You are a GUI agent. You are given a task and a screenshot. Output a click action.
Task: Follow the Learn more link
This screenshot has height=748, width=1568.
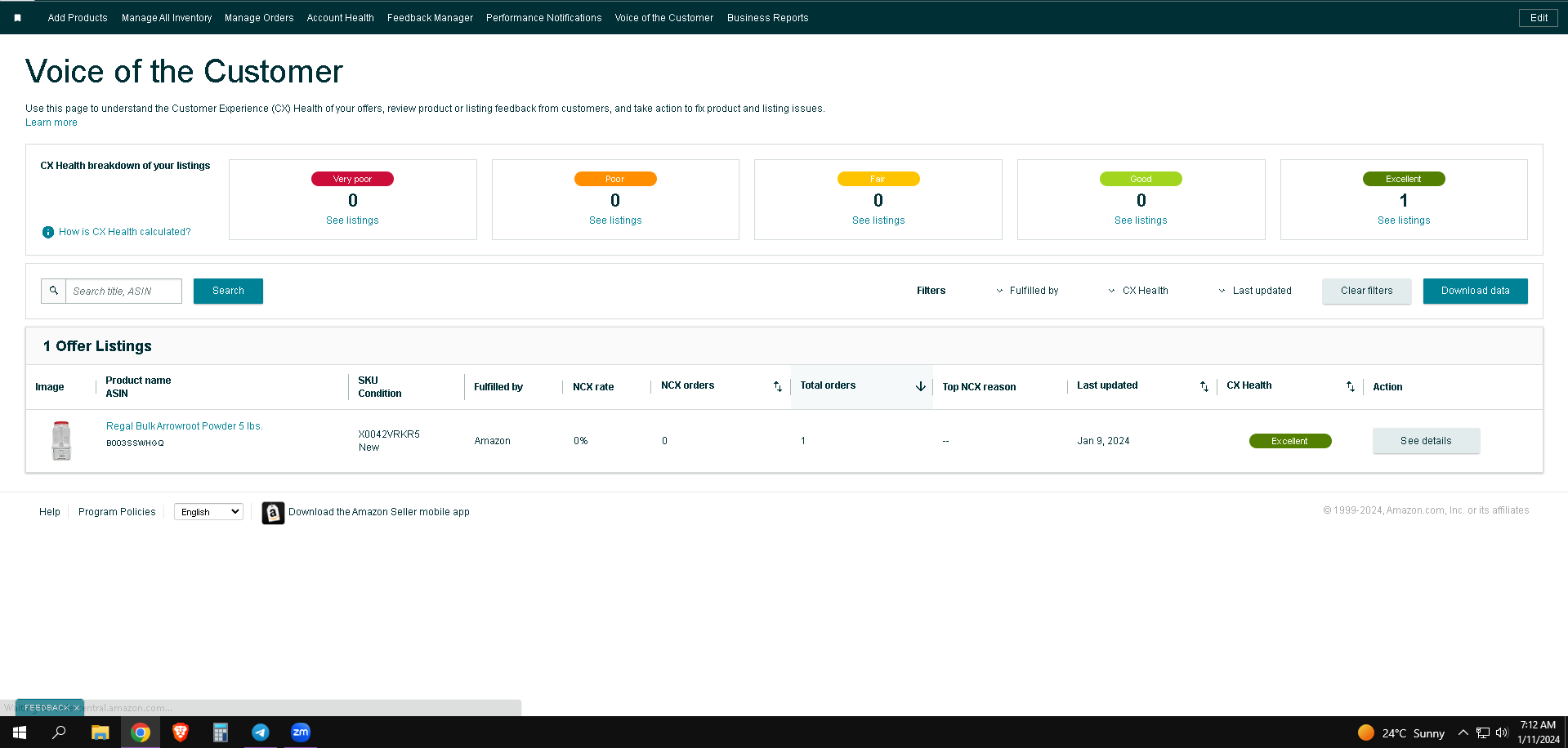[51, 122]
